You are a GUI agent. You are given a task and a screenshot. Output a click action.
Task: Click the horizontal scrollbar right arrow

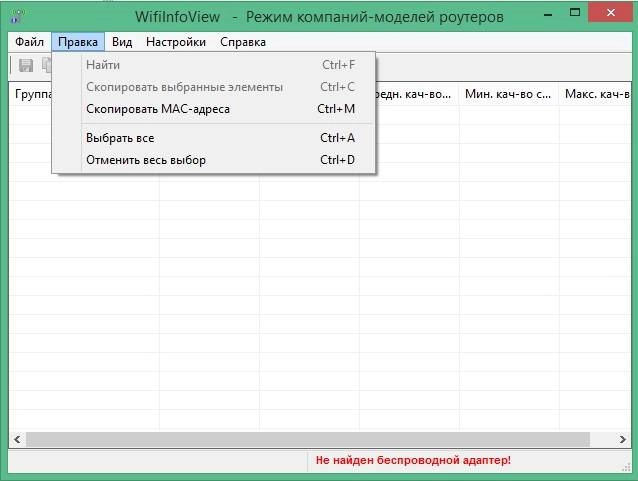623,439
